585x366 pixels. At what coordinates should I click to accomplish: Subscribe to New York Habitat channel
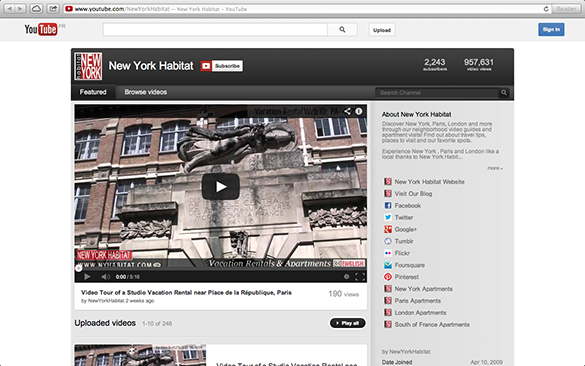point(222,66)
